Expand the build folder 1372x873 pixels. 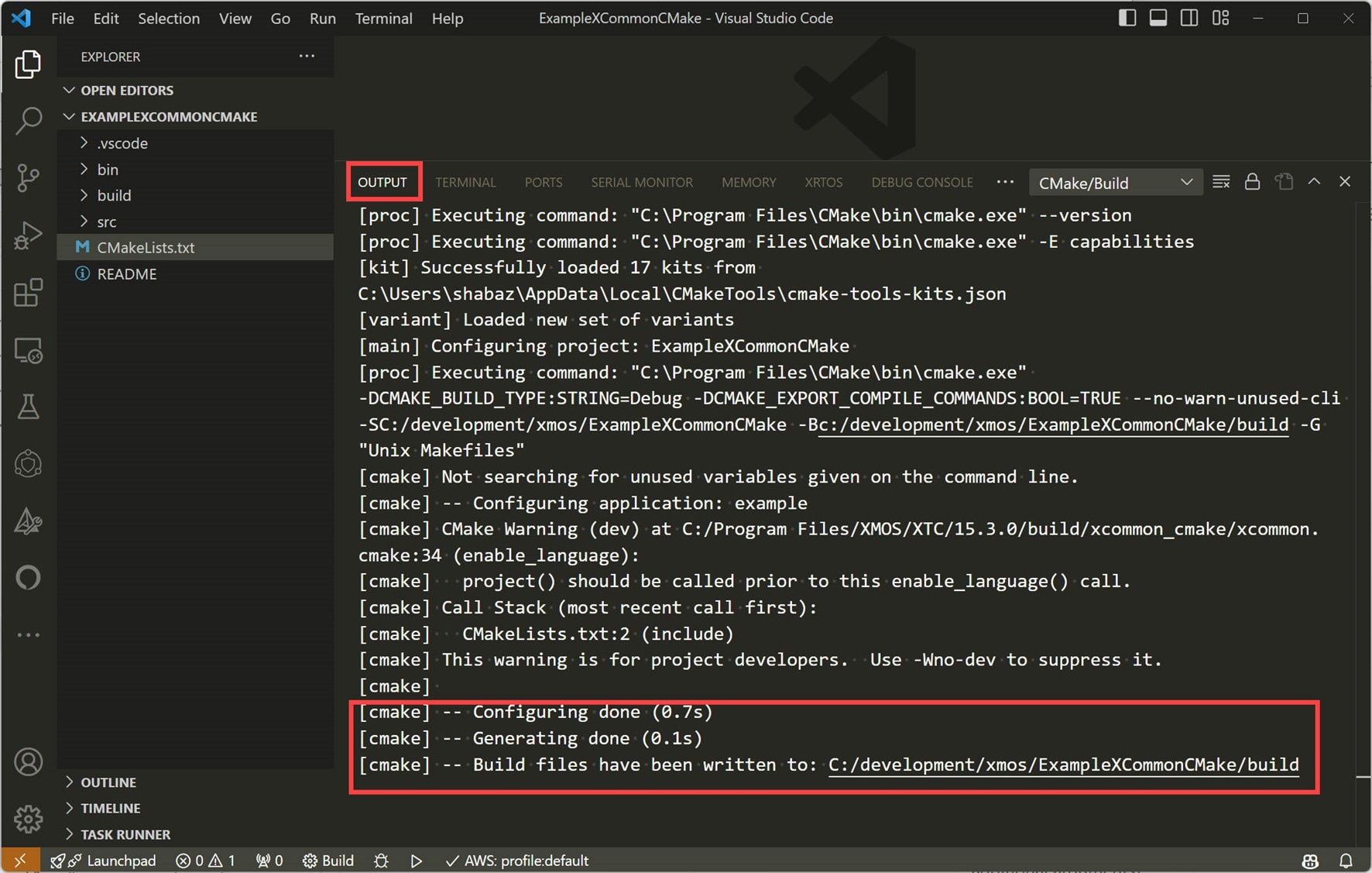196,195
